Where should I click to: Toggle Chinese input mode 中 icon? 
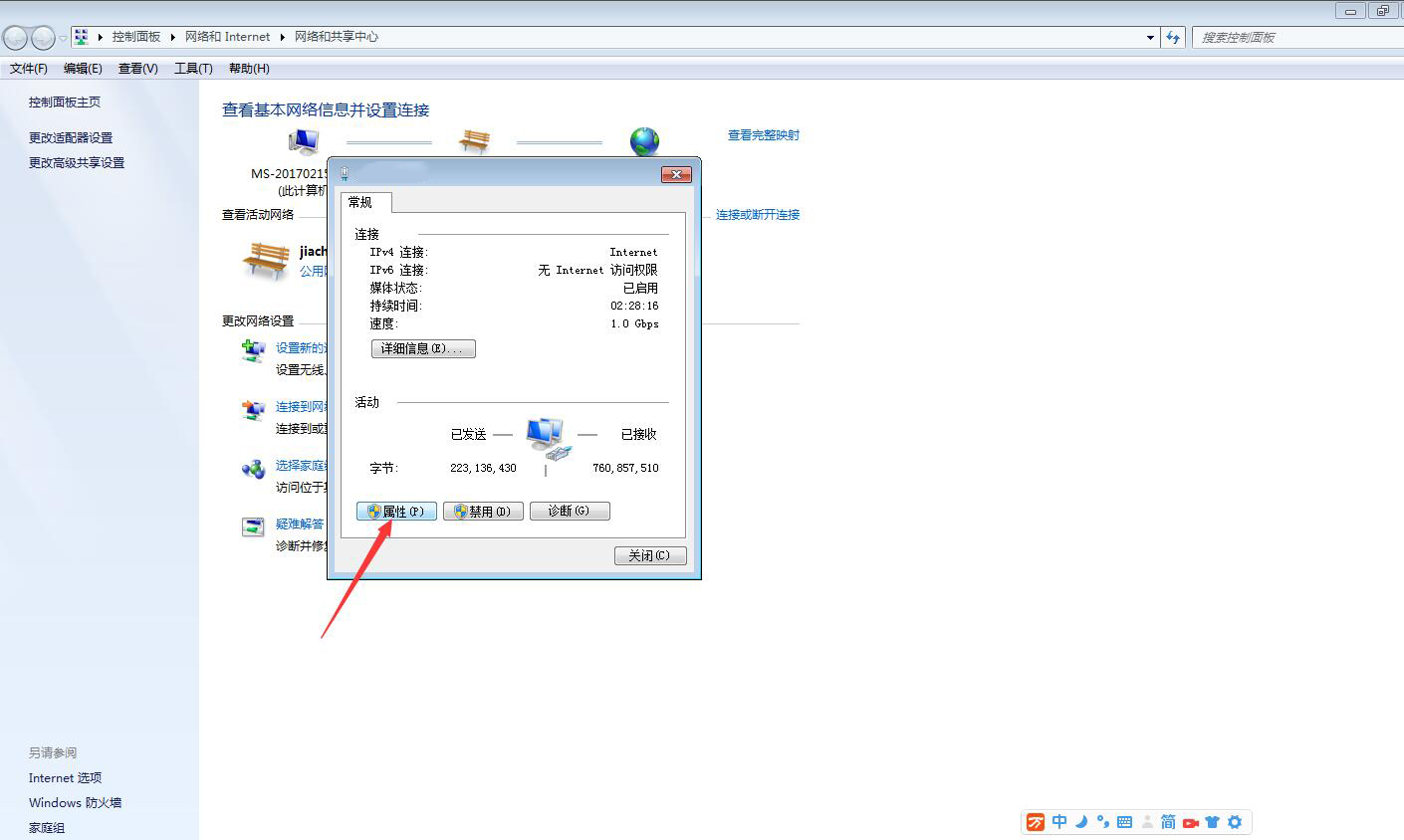pyautogui.click(x=1059, y=822)
